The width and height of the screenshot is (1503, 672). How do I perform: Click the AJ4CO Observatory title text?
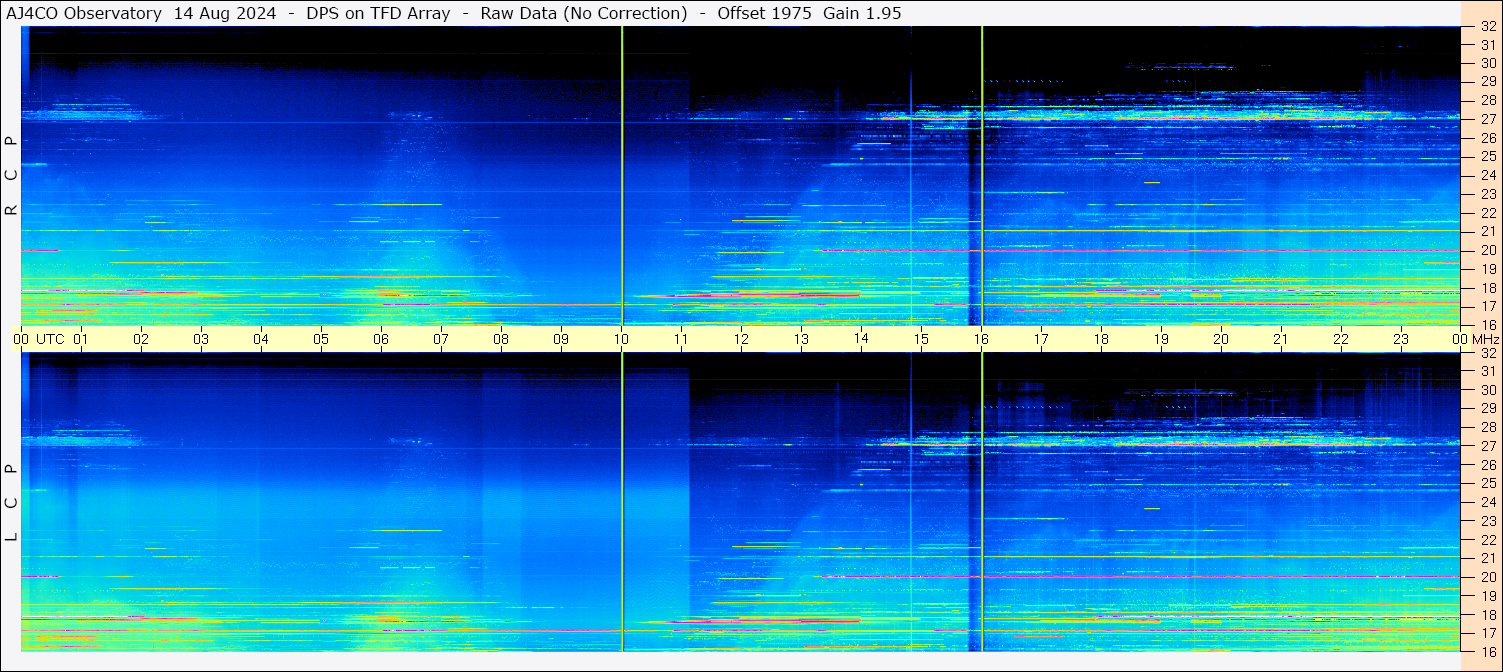click(x=84, y=13)
